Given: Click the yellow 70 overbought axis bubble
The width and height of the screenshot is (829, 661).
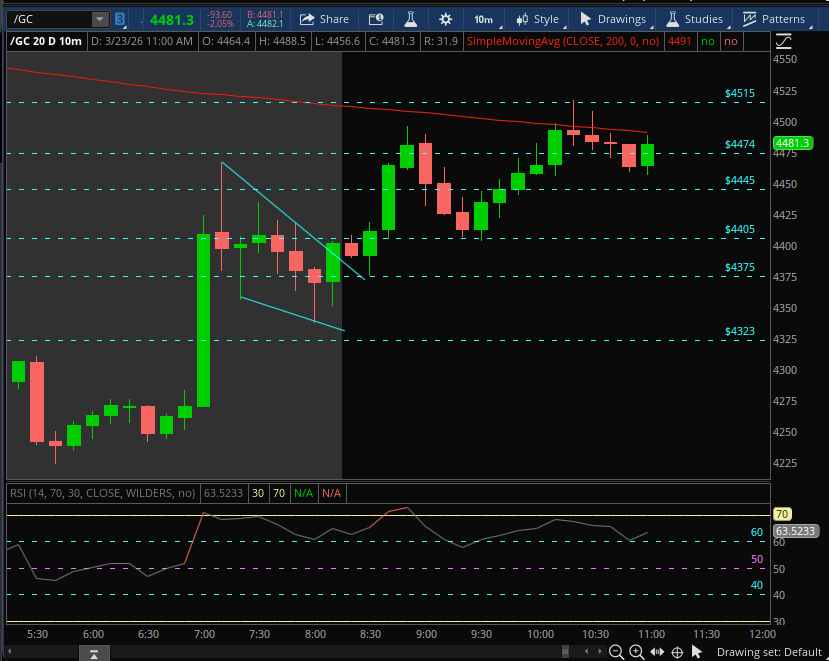Looking at the screenshot, I should [782, 514].
